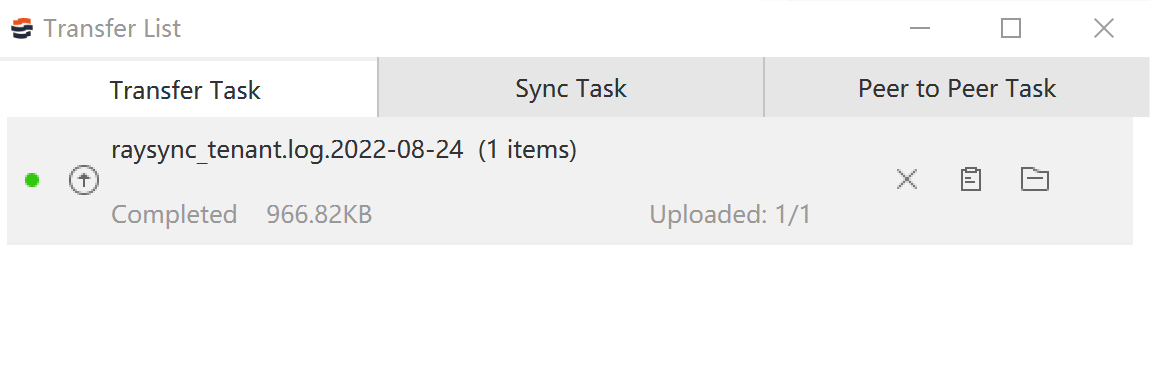Select the raysync_tenant.log.2022-08-24 file name

(288, 150)
